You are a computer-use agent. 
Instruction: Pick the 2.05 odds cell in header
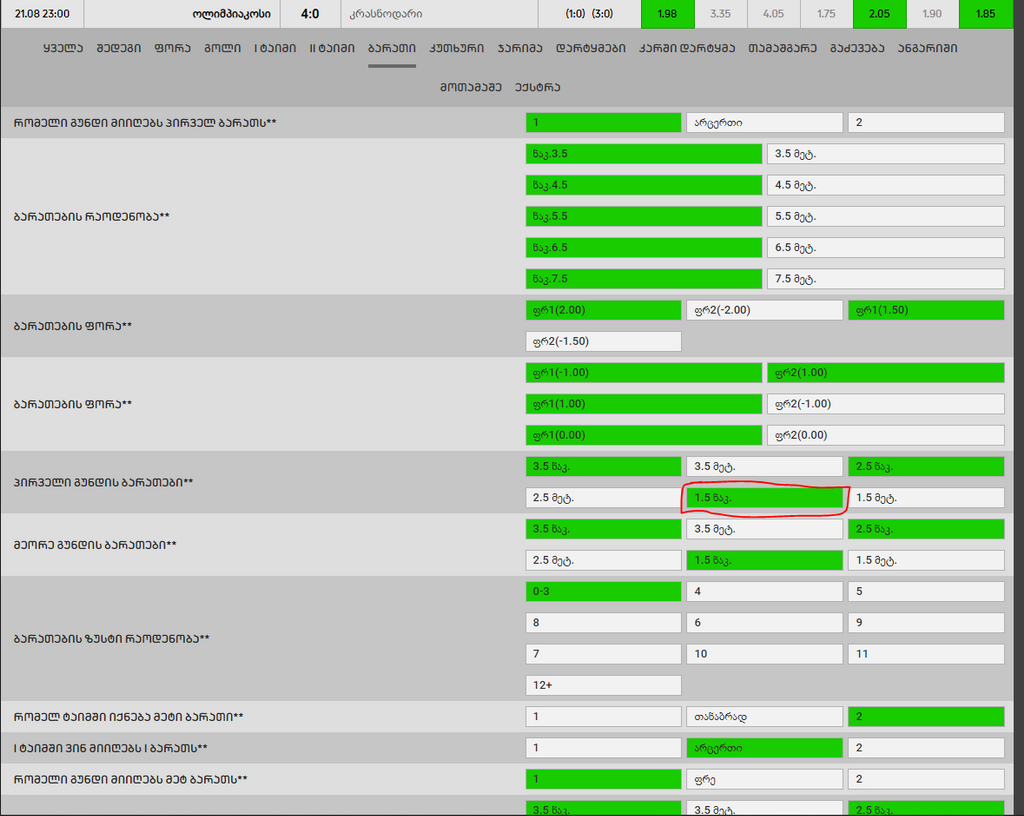pyautogui.click(x=879, y=14)
